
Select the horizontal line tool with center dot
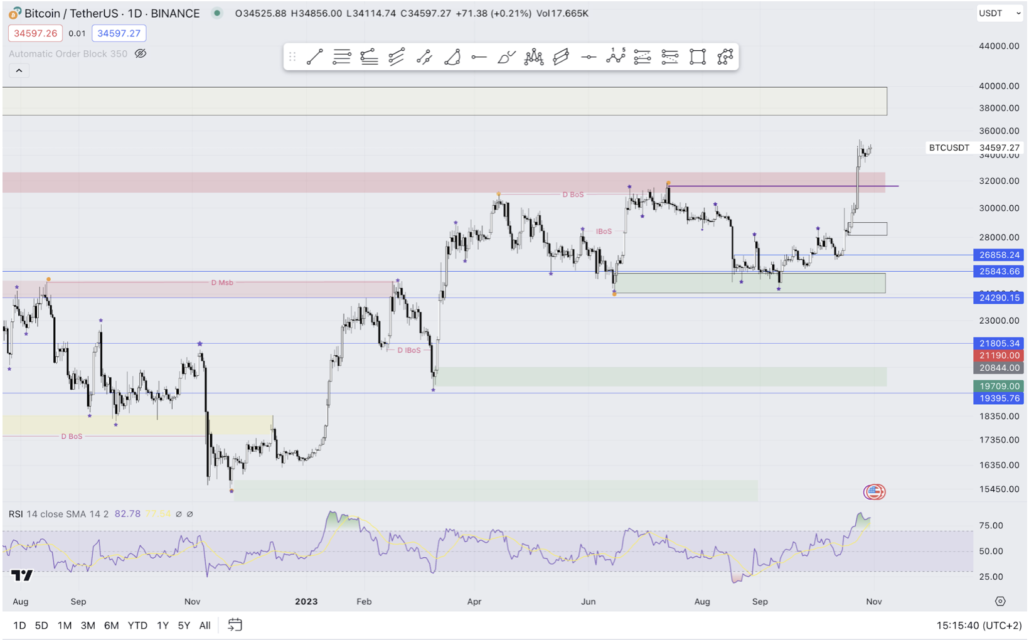(589, 57)
